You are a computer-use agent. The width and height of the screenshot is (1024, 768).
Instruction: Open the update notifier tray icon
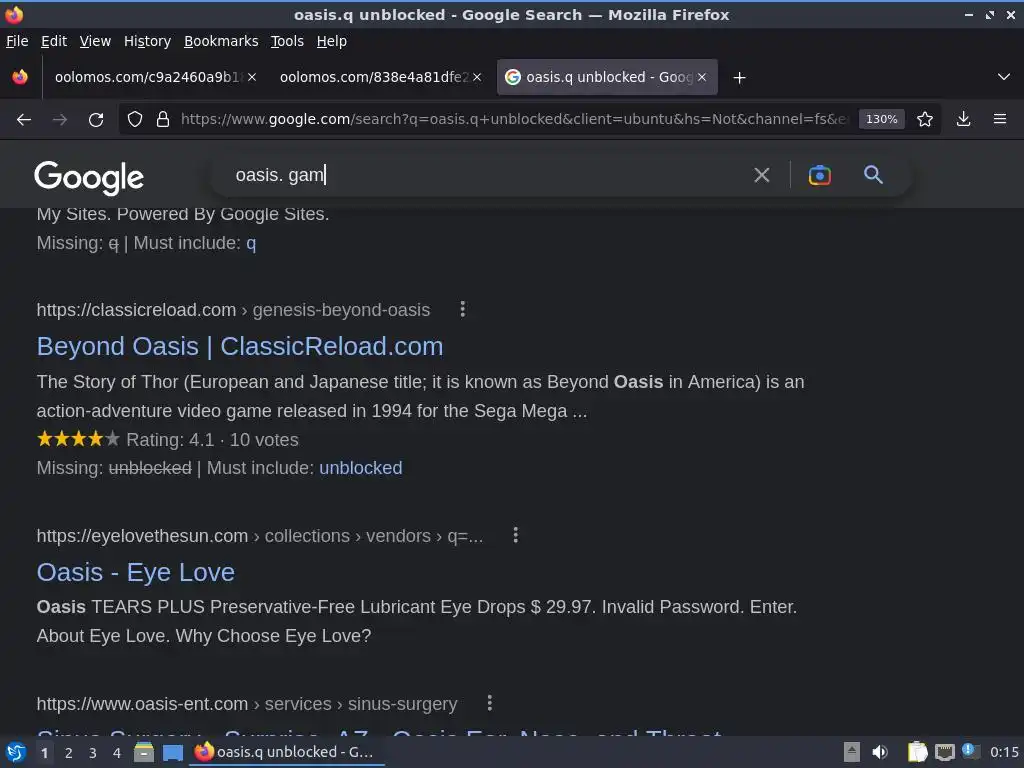pyautogui.click(x=970, y=752)
